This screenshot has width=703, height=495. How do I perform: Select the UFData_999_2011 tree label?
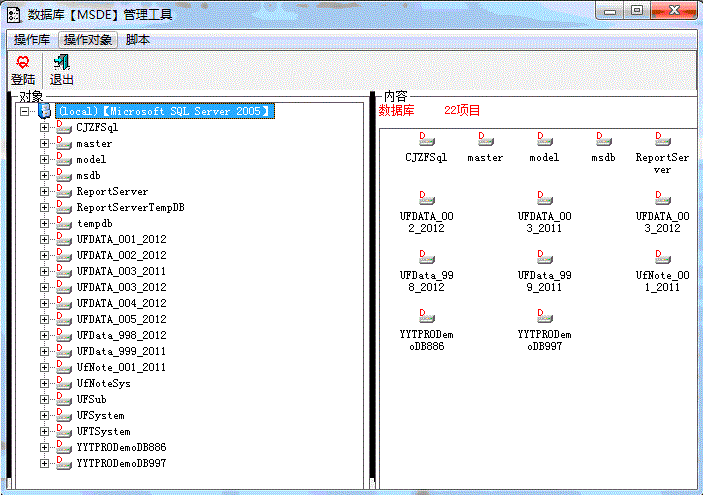(121, 352)
